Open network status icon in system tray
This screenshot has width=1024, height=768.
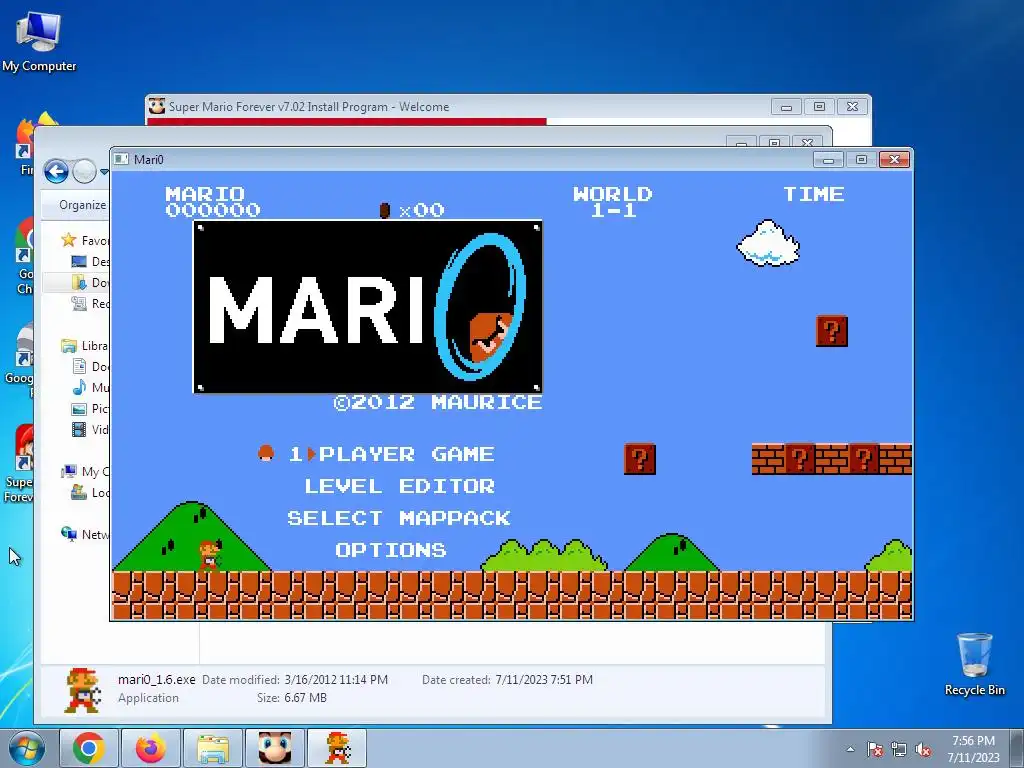click(x=899, y=749)
